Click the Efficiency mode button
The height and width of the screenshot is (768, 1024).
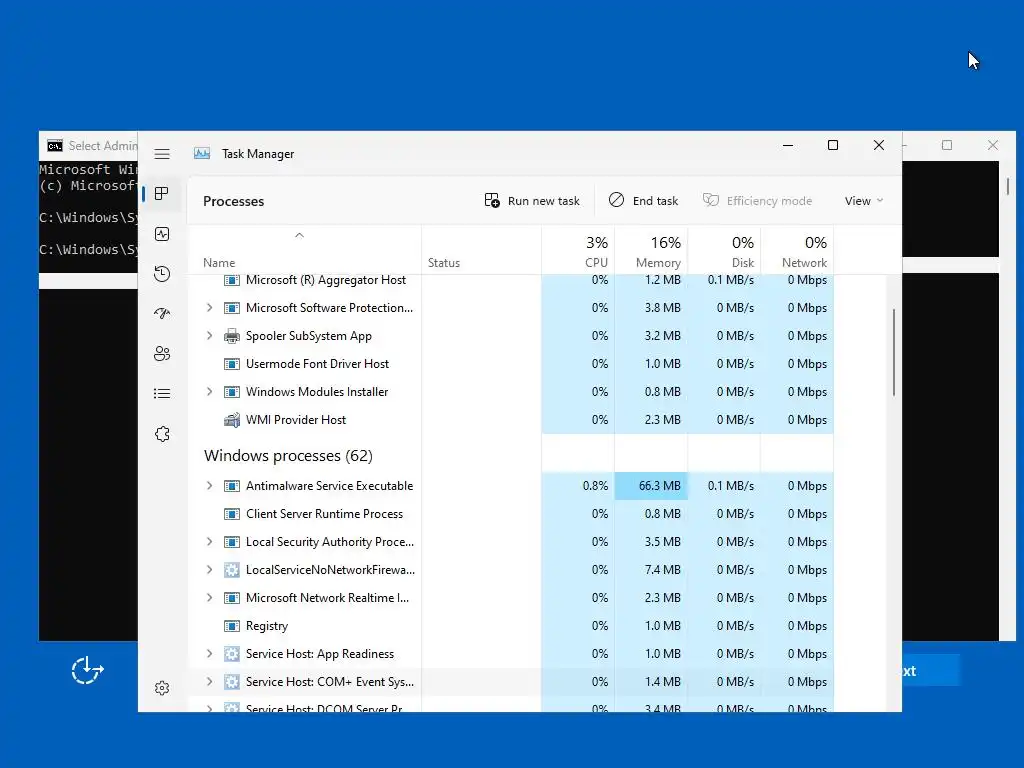[758, 200]
